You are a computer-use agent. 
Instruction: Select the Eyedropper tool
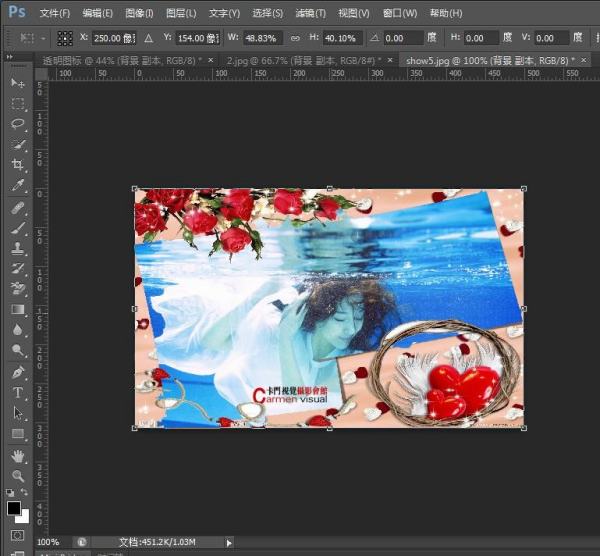click(x=17, y=186)
